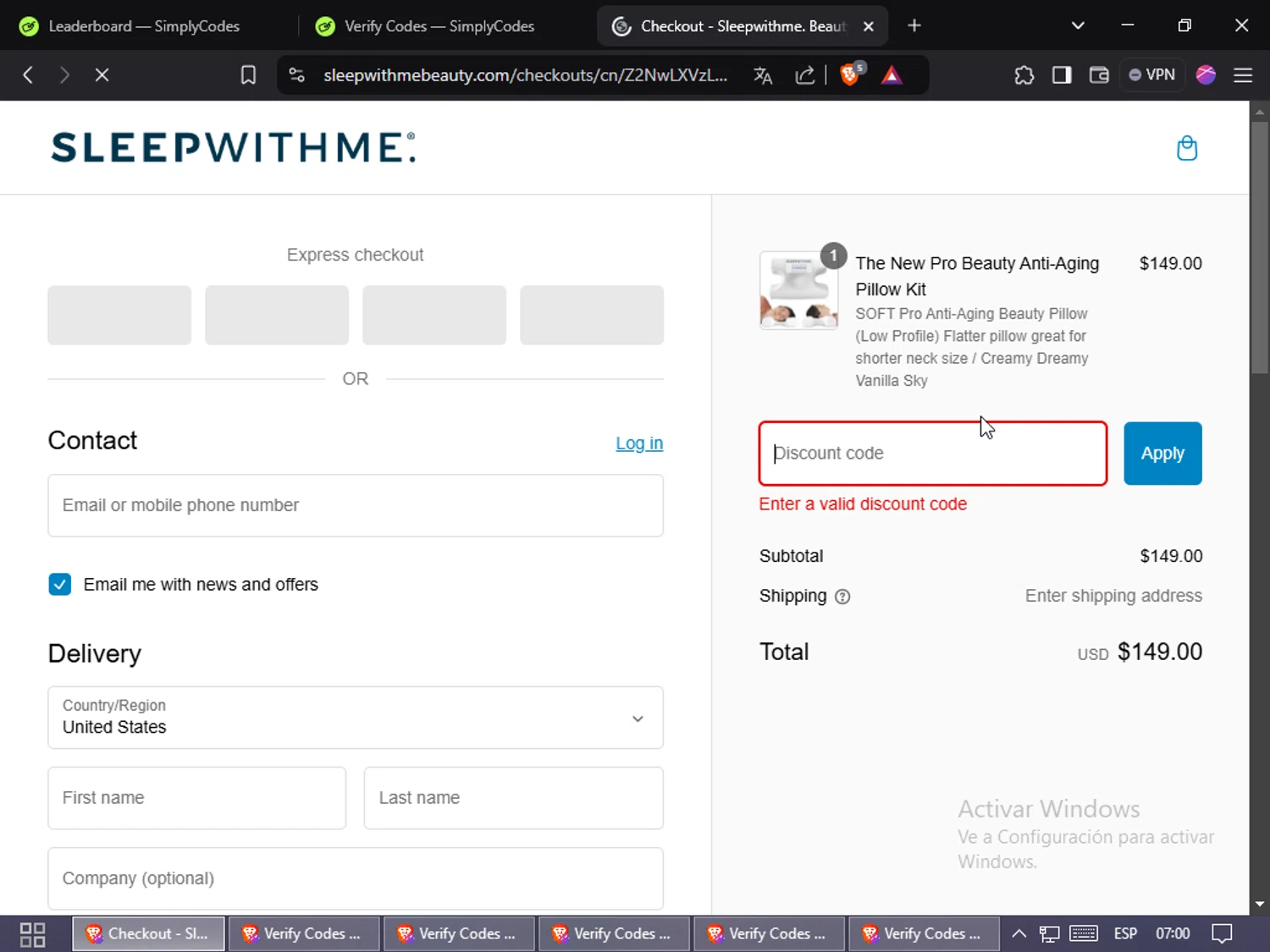1270x952 pixels.
Task: Click the first express checkout button
Action: click(x=119, y=315)
